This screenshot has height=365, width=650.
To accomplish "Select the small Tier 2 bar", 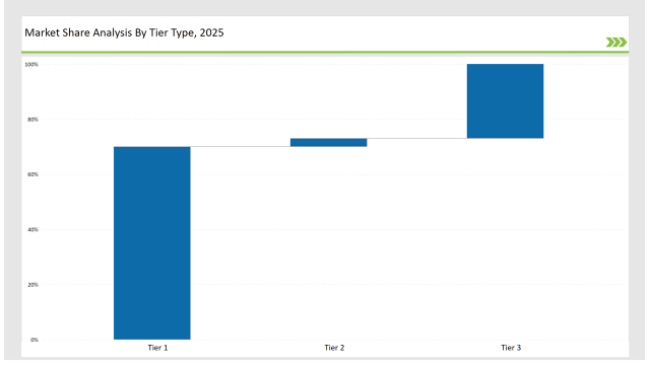I will pyautogui.click(x=329, y=143).
